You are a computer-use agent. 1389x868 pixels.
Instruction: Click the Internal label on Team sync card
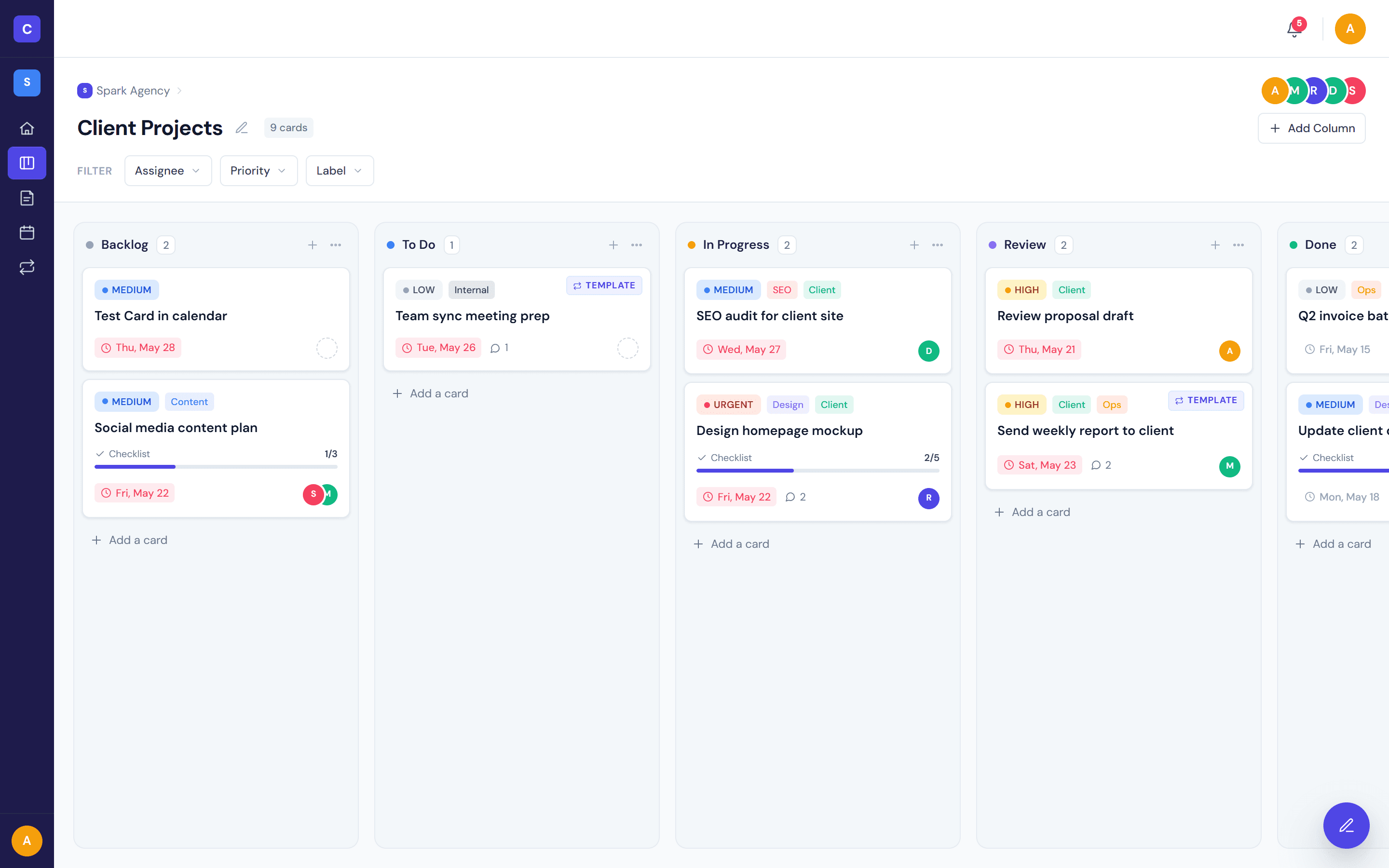coord(471,290)
